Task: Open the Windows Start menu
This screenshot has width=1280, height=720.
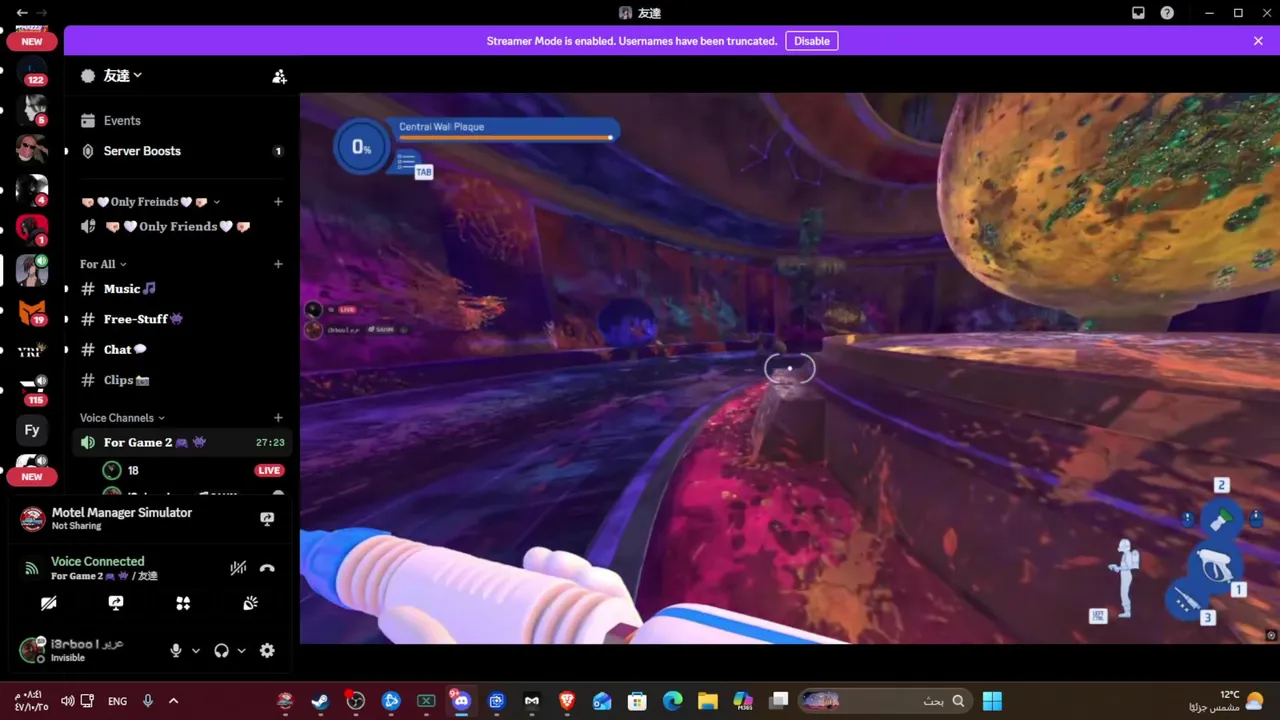Action: click(x=992, y=701)
